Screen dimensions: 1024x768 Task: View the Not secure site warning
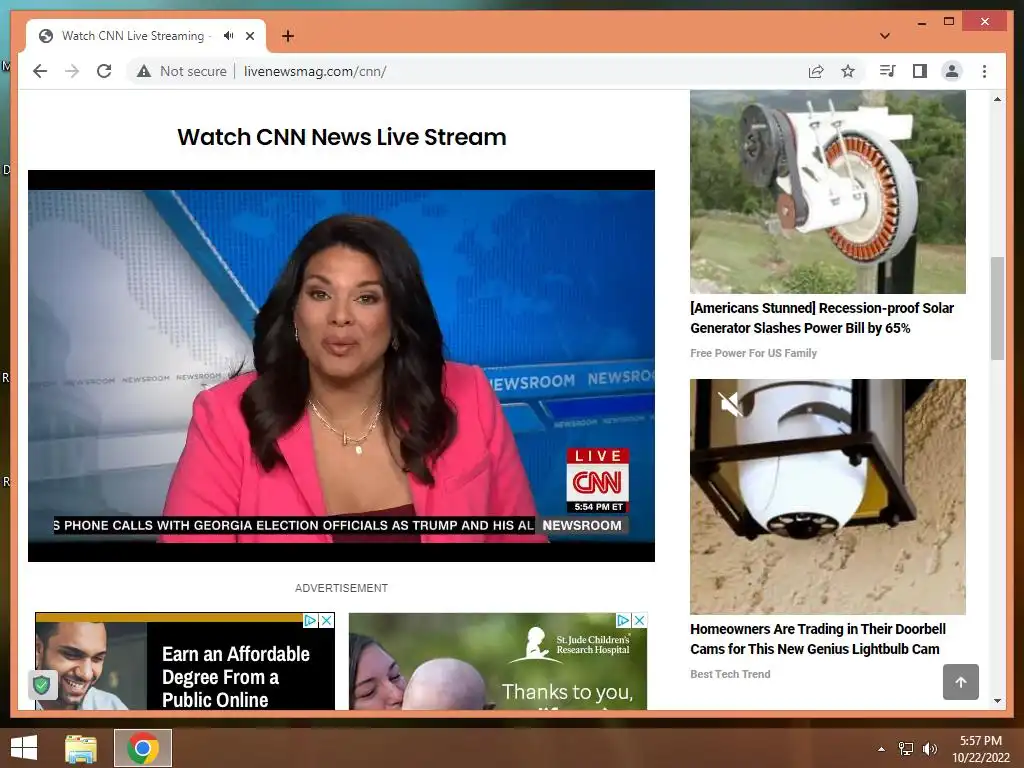182,71
